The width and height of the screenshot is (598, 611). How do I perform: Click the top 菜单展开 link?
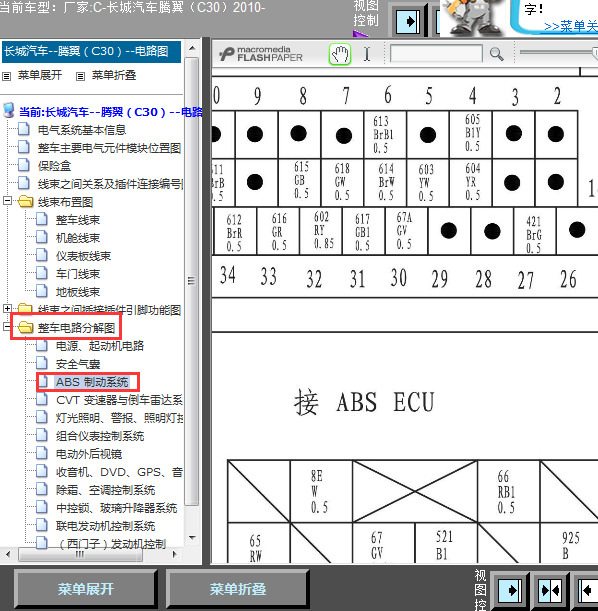tap(40, 75)
